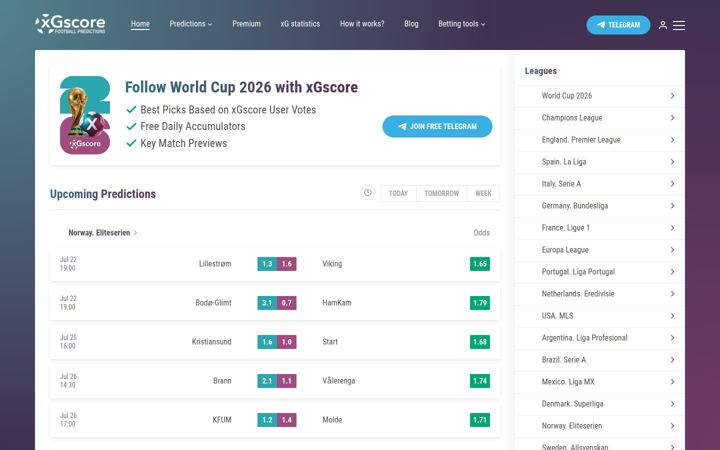Screen dimensions: 720x450
Task: Click the Bodø-Glimt team name
Action: [x=214, y=303]
